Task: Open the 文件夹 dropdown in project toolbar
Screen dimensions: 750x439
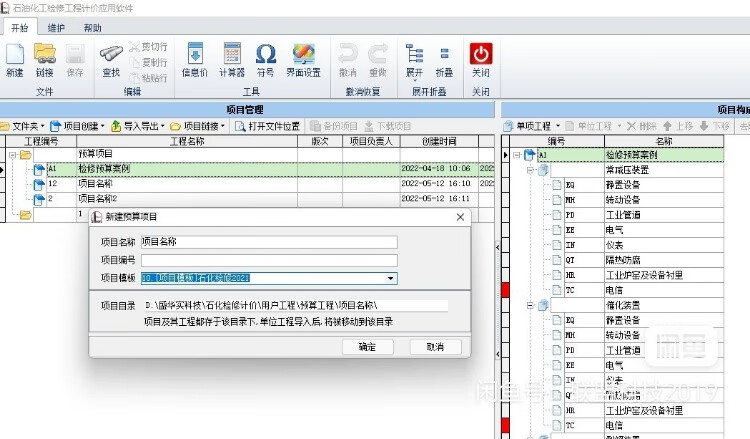Action: coord(22,126)
